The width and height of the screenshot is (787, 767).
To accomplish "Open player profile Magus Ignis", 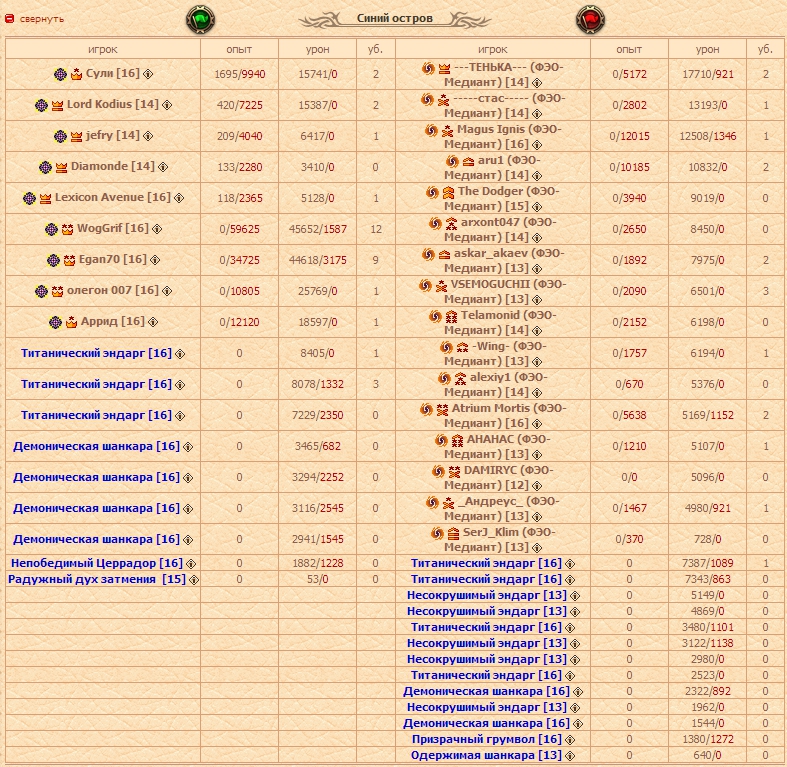I will click(x=491, y=130).
